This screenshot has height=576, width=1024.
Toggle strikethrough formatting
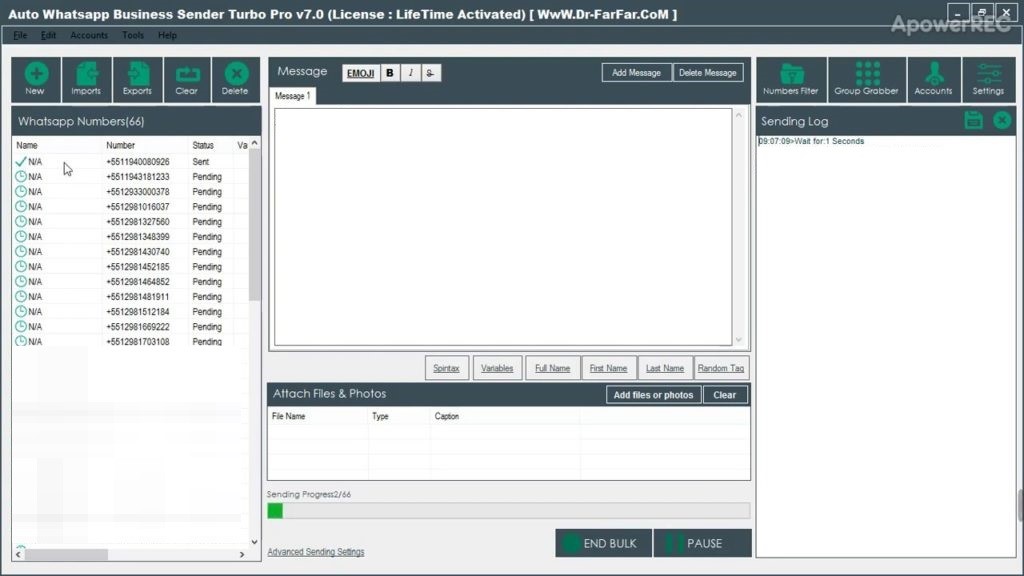(x=430, y=73)
